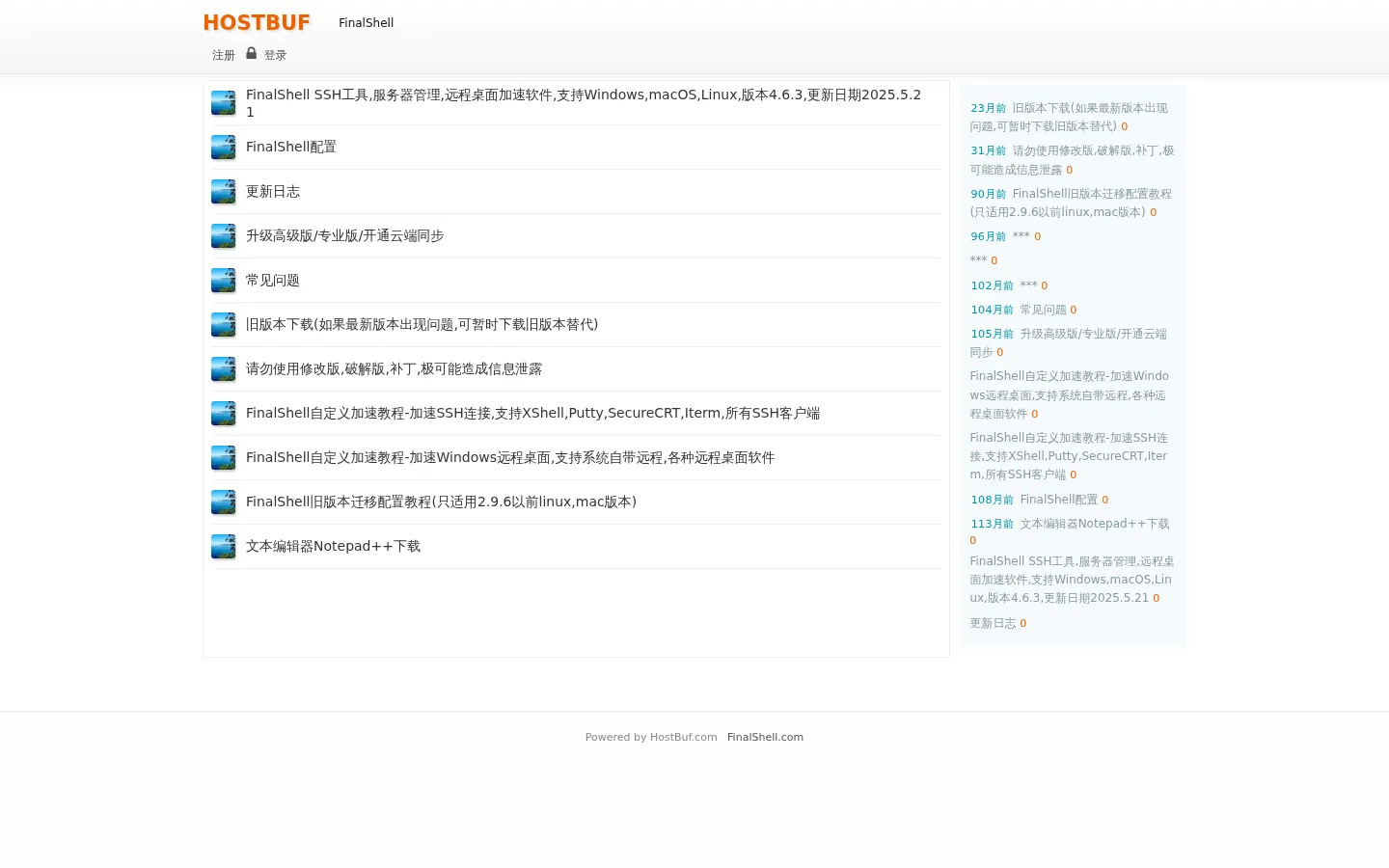
Task: Open 加速SSH连接 tutorial topic in main list
Action: pyautogui.click(x=533, y=413)
